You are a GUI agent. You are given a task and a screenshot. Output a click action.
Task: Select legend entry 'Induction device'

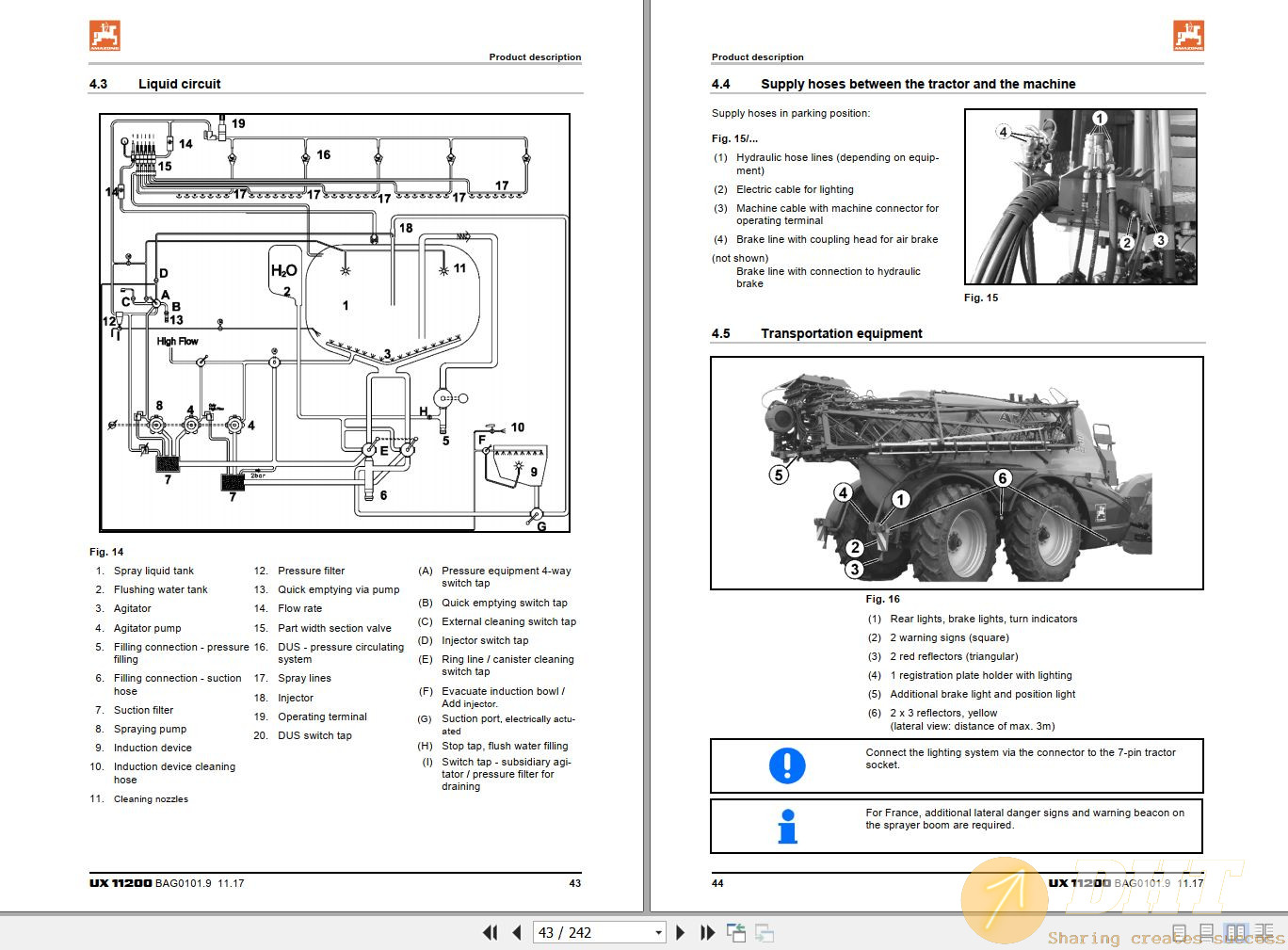click(153, 748)
